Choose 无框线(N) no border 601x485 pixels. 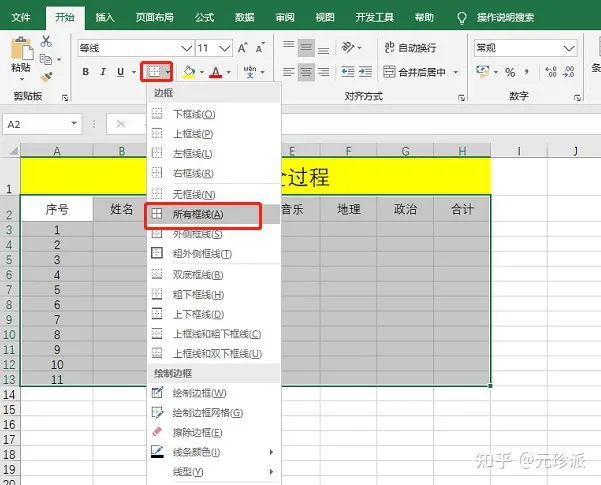(x=213, y=194)
